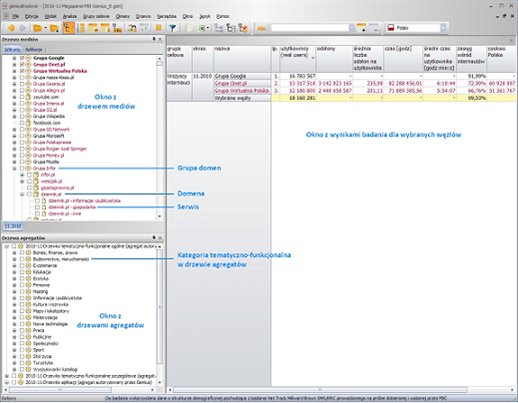This screenshot has height=403, width=518.
Task: Click the tree icon with red cross
Action: pyautogui.click(x=243, y=28)
